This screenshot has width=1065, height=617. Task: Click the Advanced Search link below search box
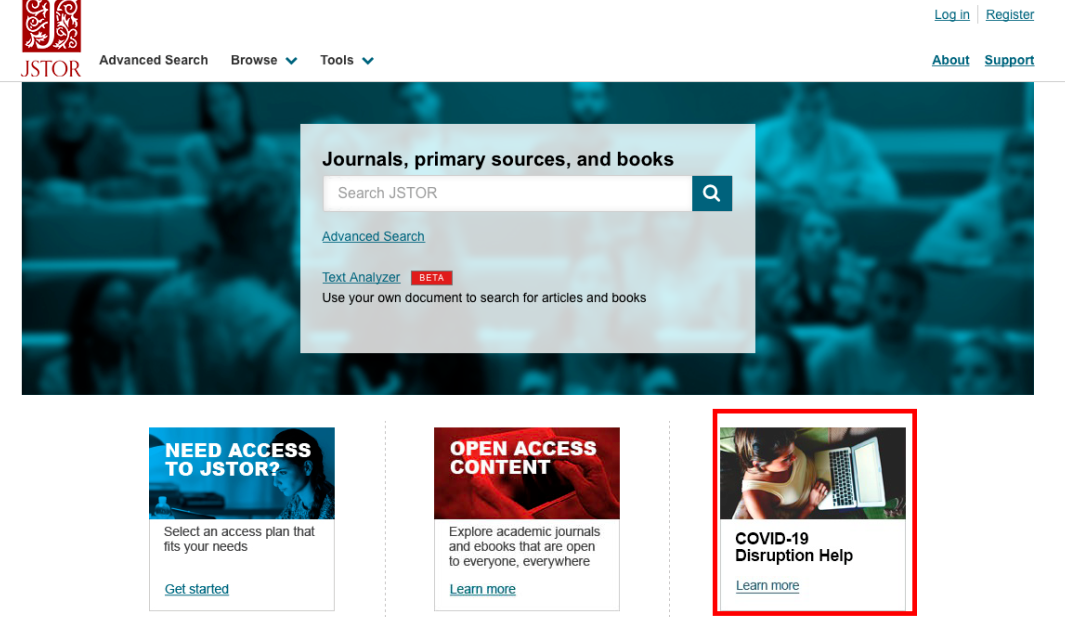(373, 237)
